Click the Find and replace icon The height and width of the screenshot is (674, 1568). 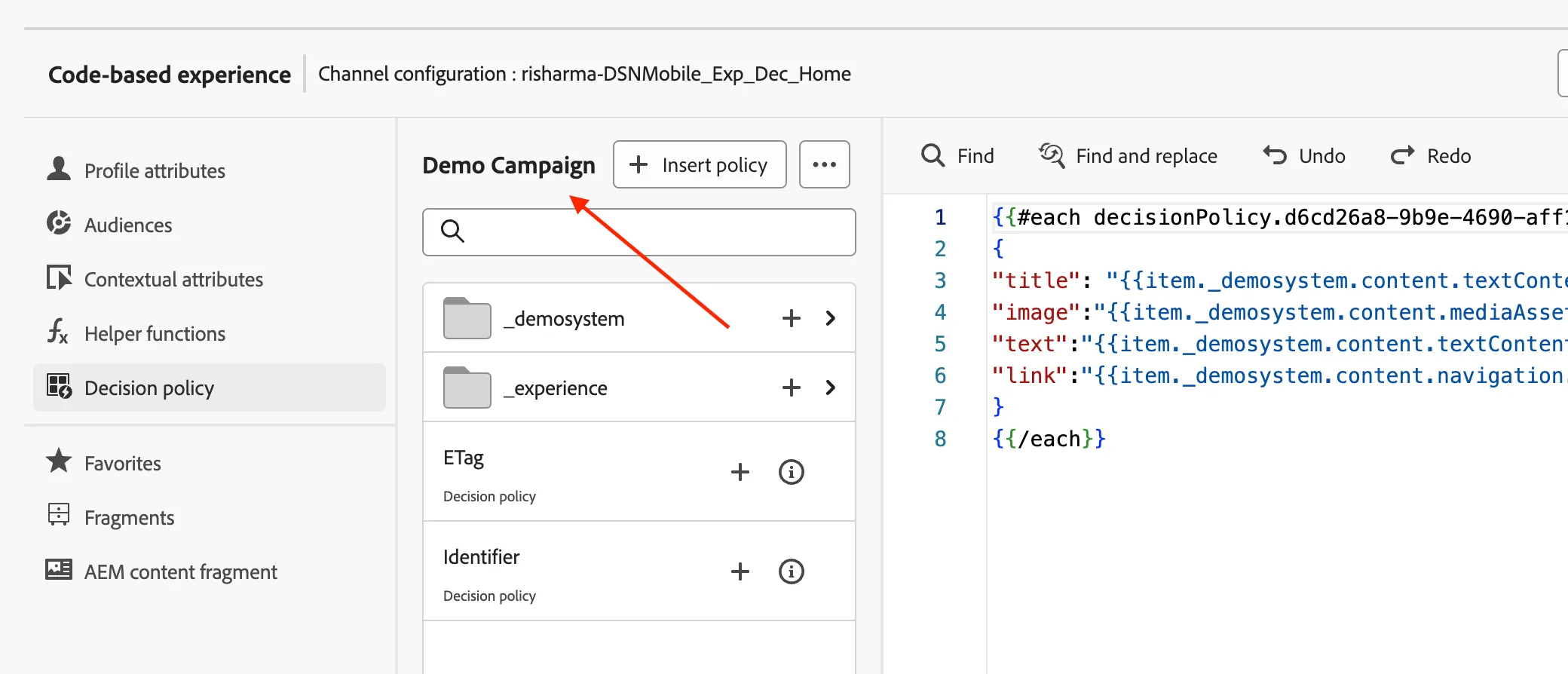tap(1052, 155)
